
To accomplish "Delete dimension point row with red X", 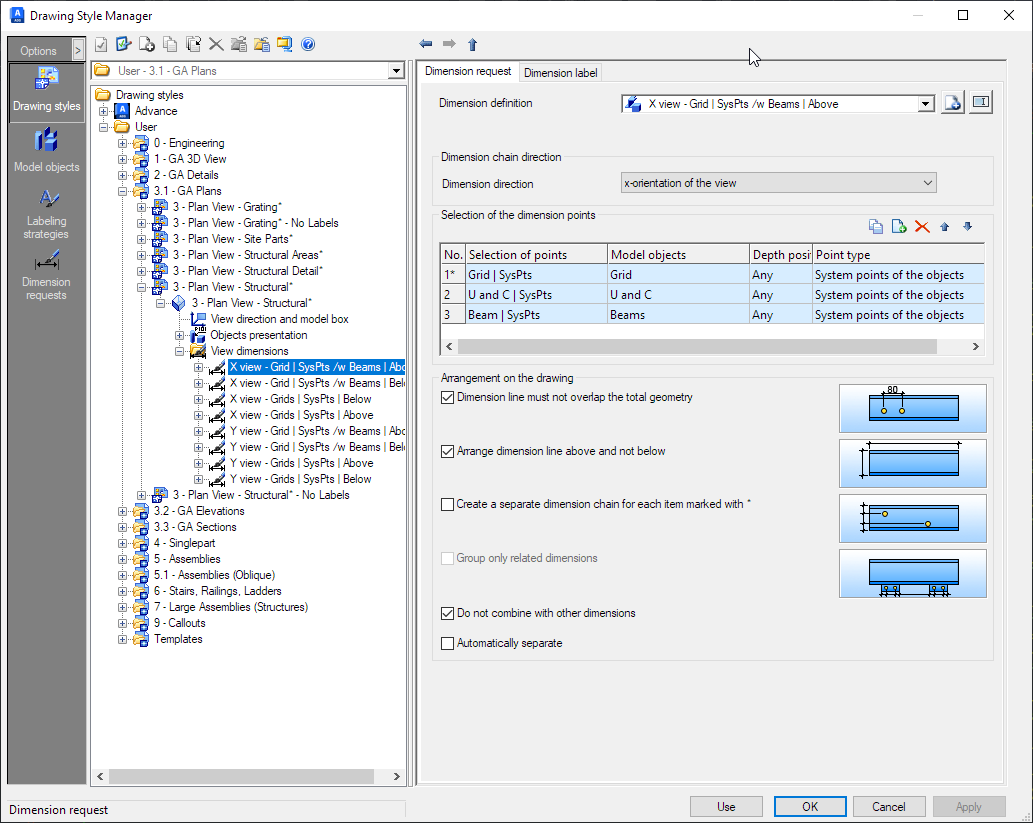I will 922,227.
